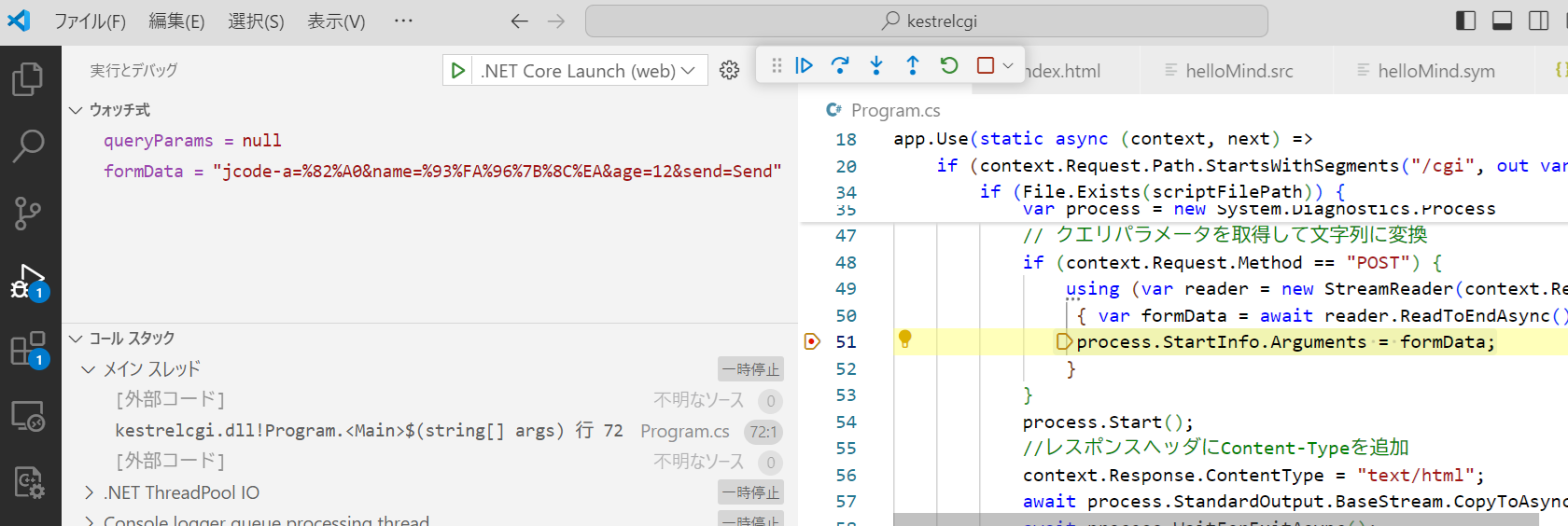Collapse the メイン スレッド thread
Screen dimensions: 1568x526
click(88, 369)
